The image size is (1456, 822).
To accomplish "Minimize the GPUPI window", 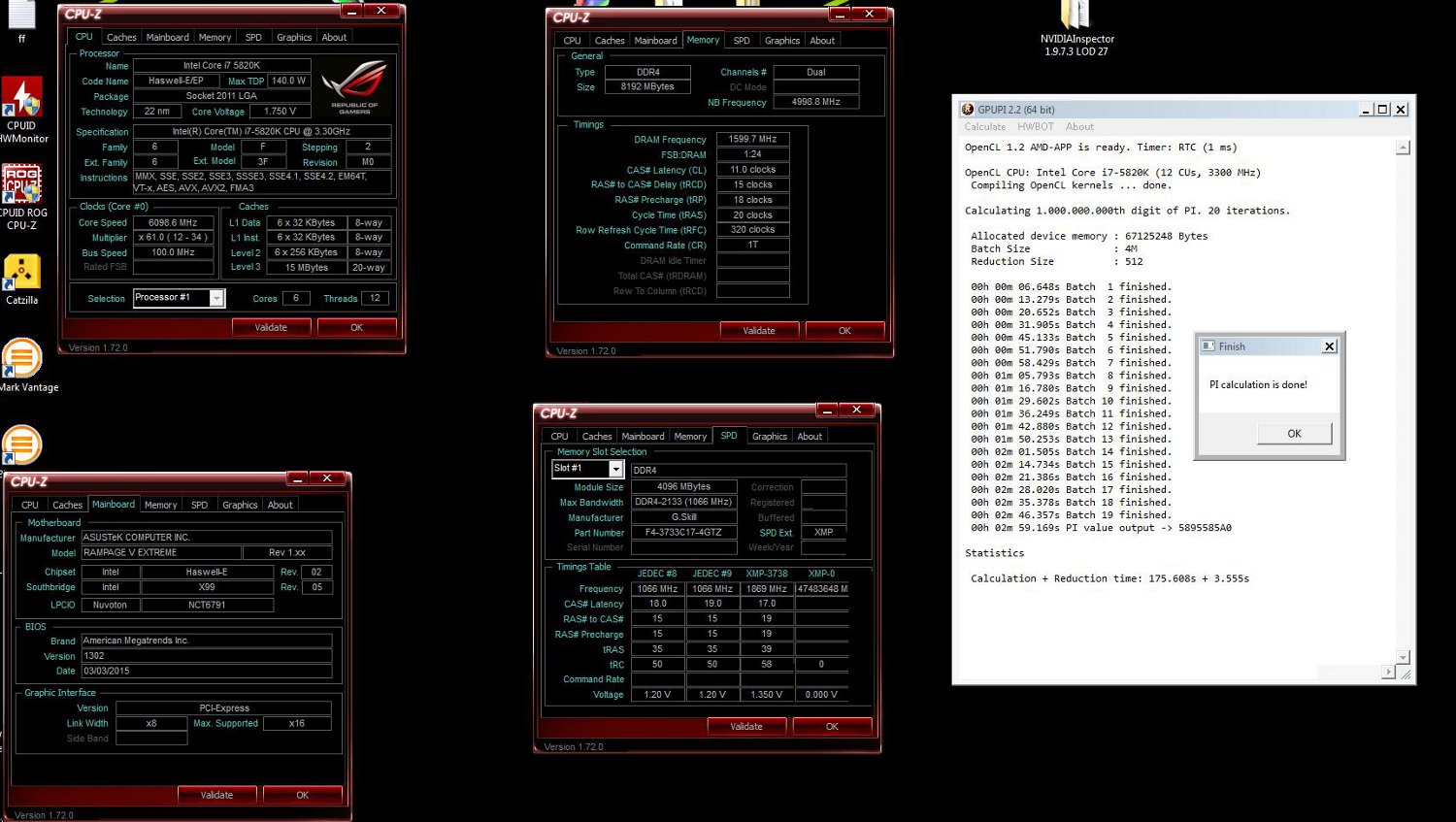I will tap(1367, 110).
